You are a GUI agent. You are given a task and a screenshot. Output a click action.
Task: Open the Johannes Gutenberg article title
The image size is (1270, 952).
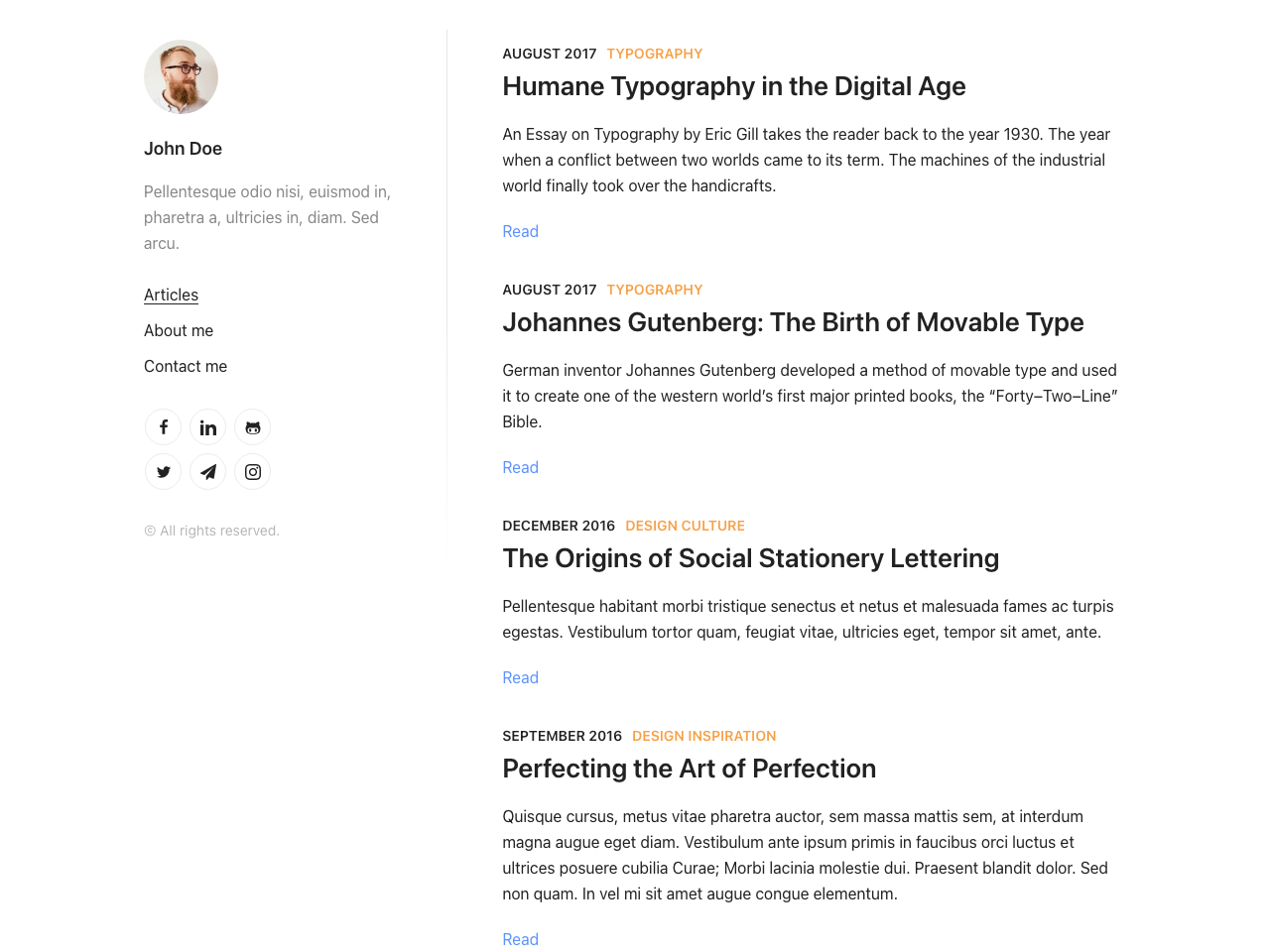point(793,322)
